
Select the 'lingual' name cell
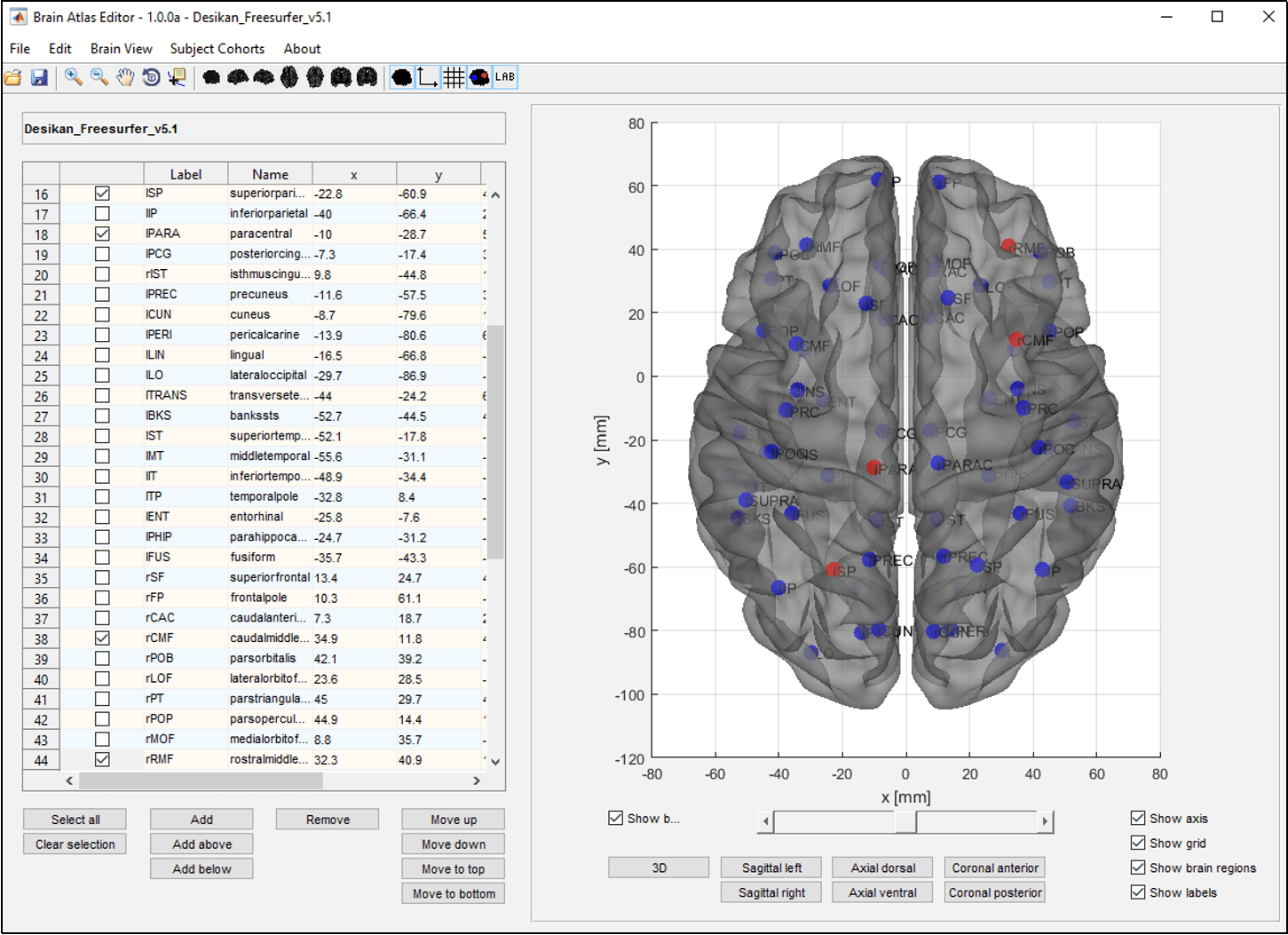tap(270, 355)
